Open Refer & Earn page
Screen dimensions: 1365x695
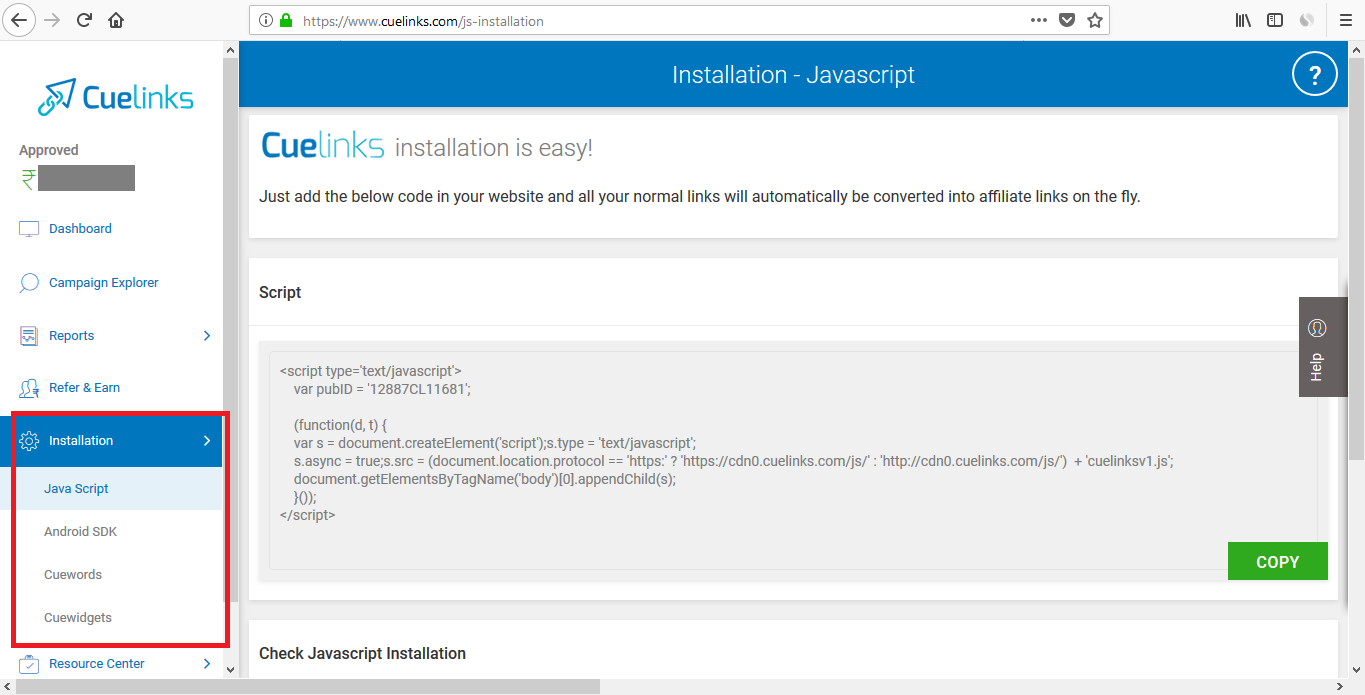(x=85, y=388)
